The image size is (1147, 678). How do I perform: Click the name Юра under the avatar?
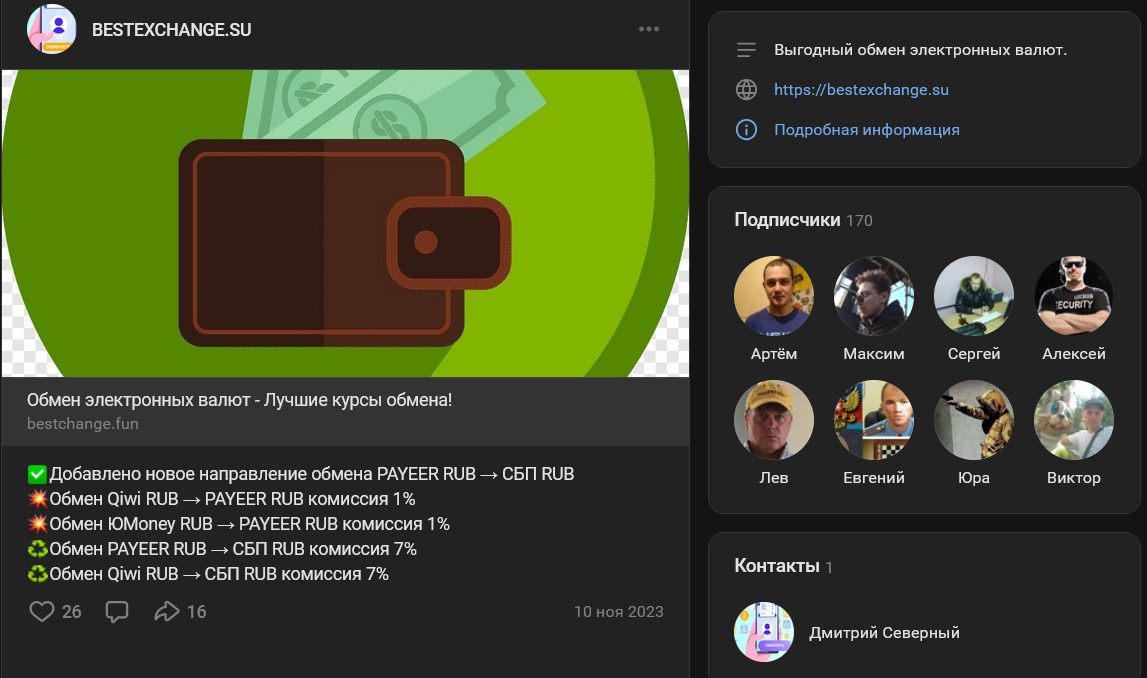tap(974, 478)
